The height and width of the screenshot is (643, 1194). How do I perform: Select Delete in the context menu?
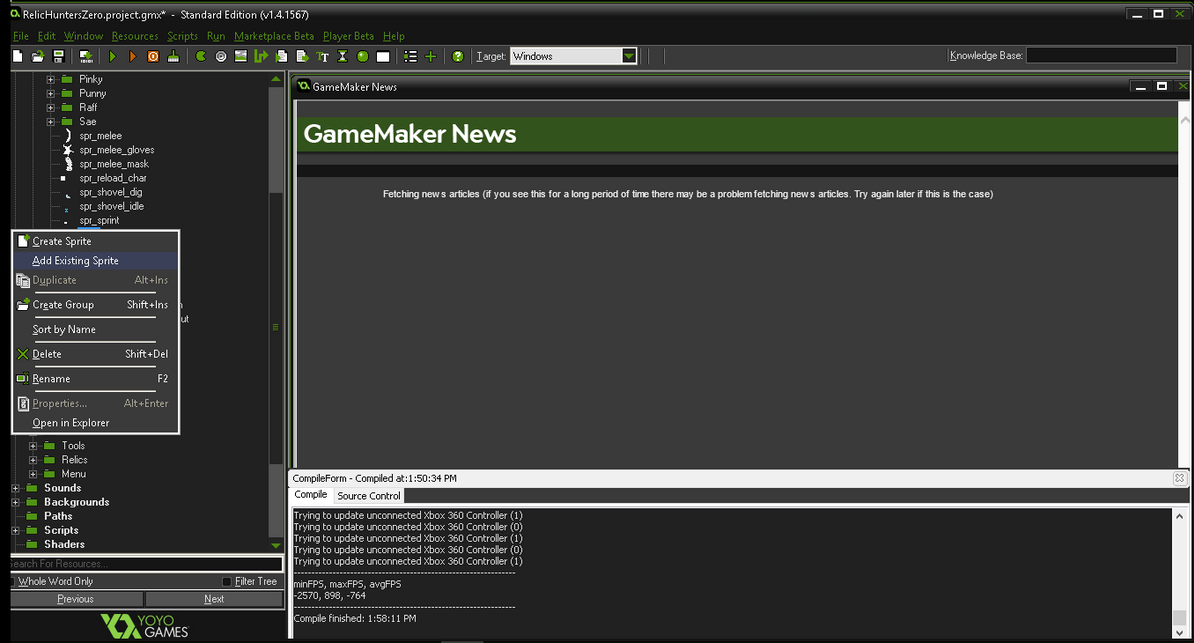[95, 354]
